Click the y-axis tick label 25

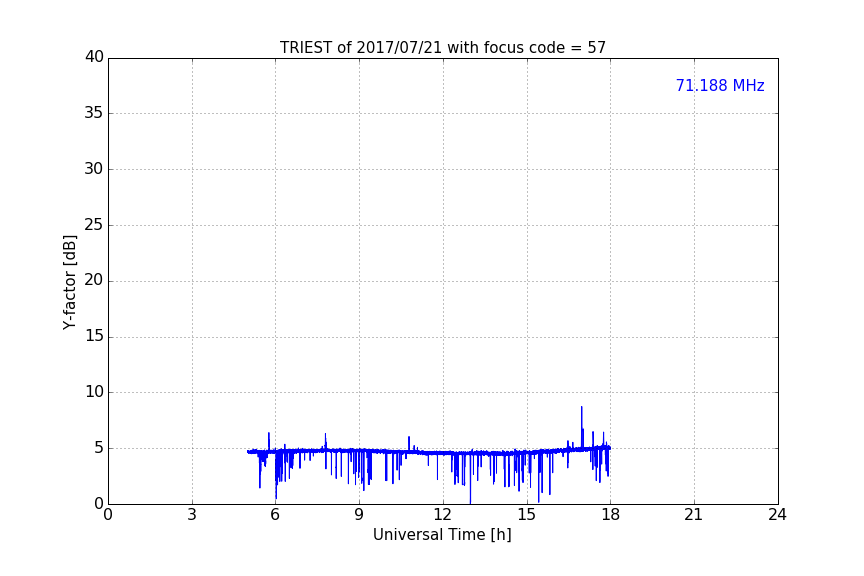[94, 225]
